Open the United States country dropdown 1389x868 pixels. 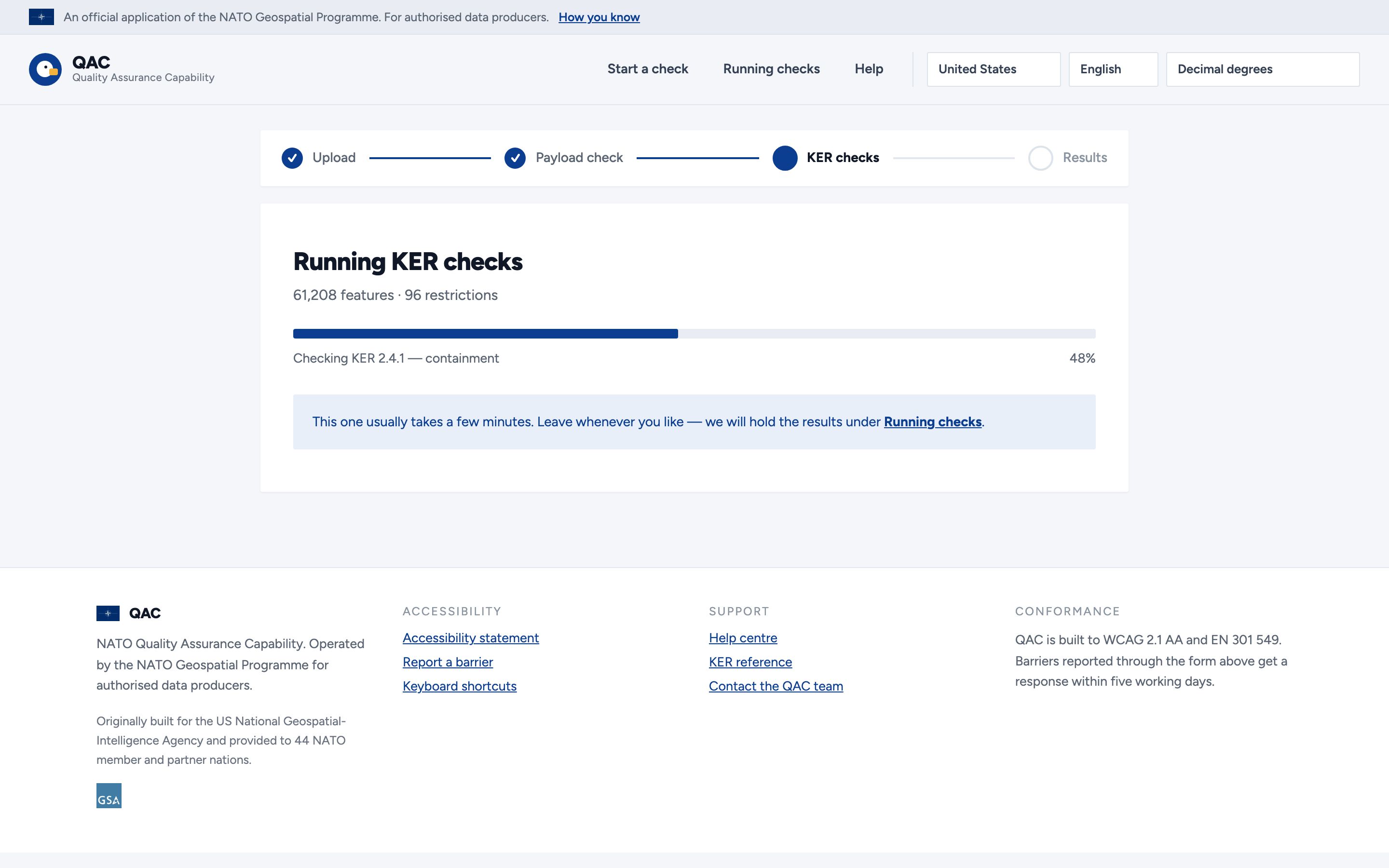click(994, 69)
